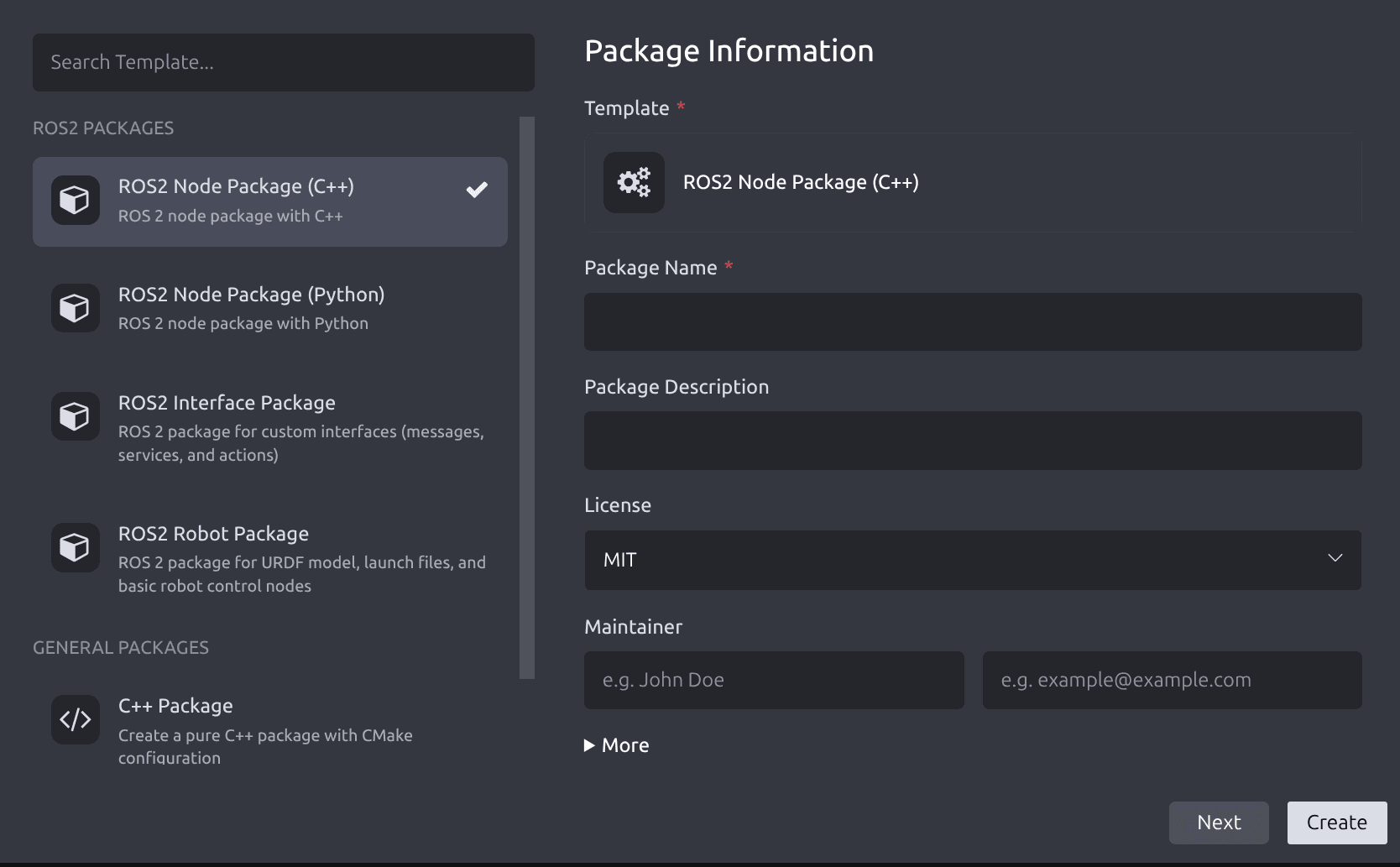This screenshot has width=1400, height=867.
Task: Select the ROS2 Interface Package icon
Action: pos(75,415)
